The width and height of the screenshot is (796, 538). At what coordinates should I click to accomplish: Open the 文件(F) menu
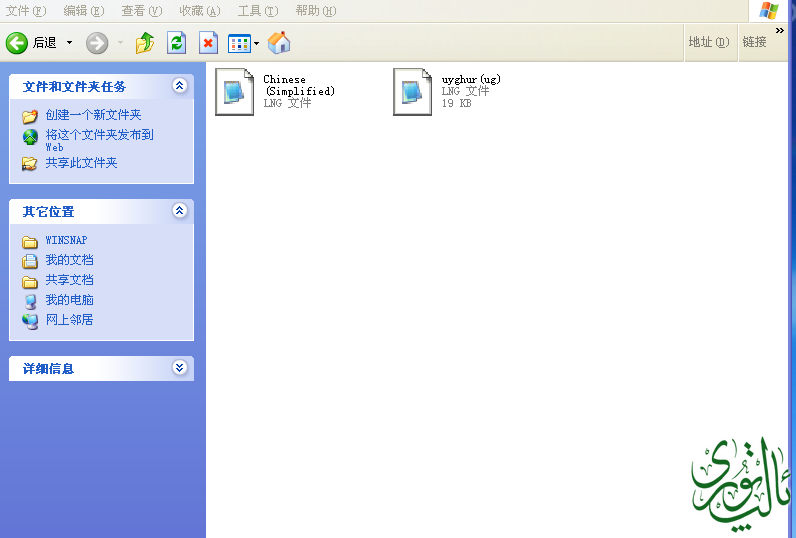pyautogui.click(x=26, y=11)
